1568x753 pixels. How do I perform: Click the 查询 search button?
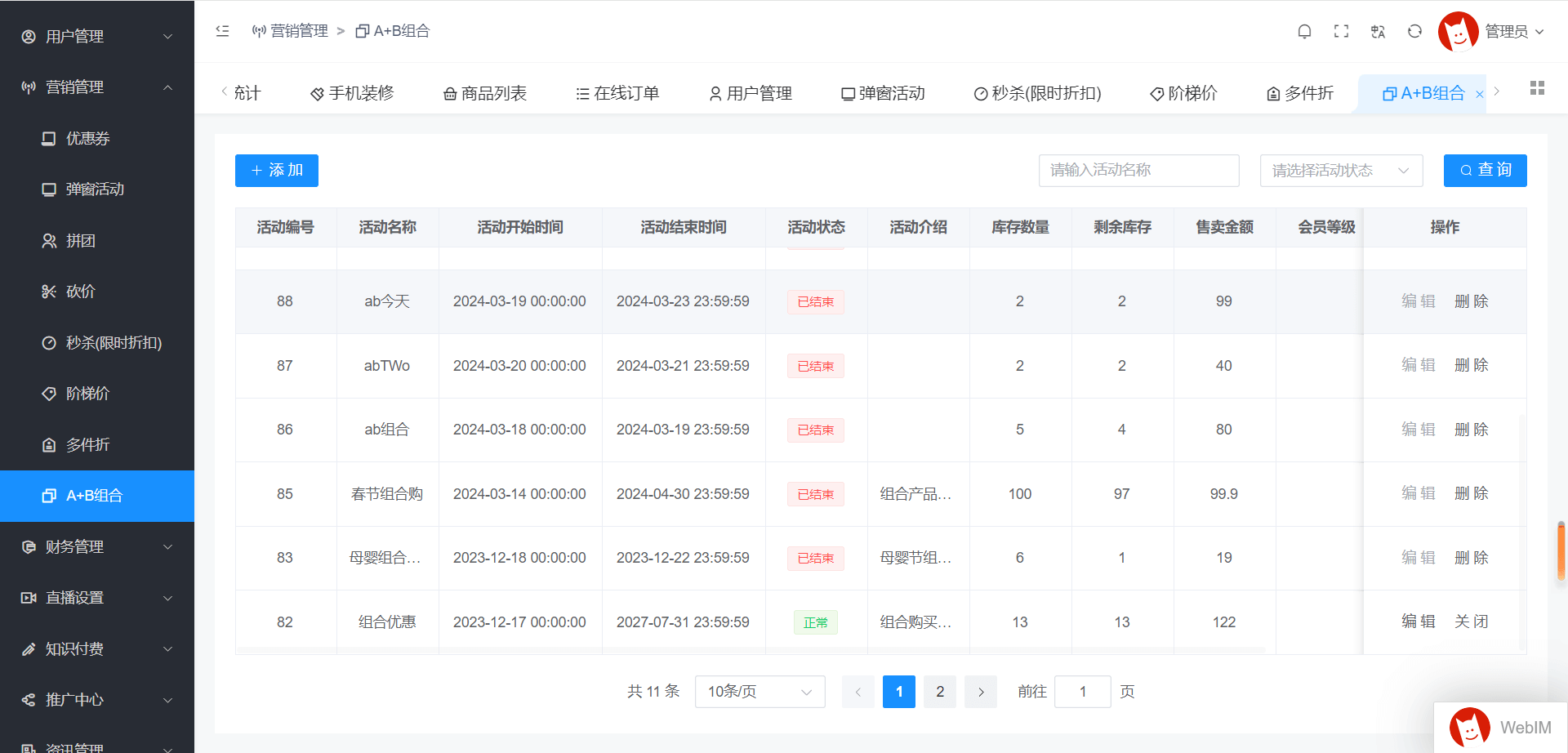tap(1485, 171)
